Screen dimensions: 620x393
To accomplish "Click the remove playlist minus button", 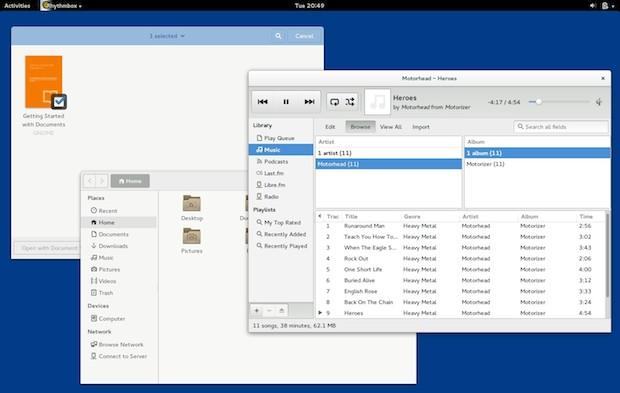I will click(269, 311).
